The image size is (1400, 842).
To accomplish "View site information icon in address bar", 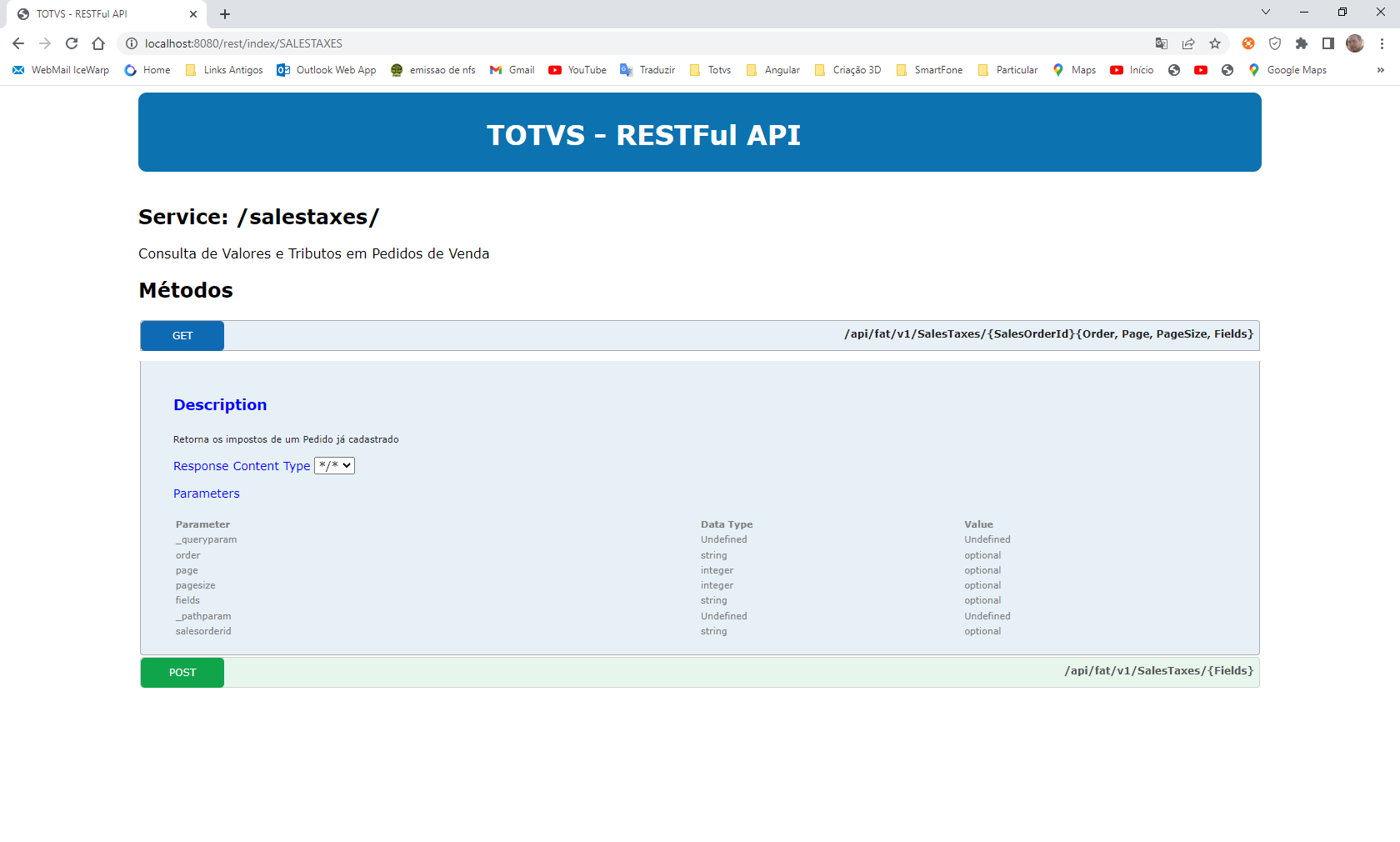I will tap(131, 43).
